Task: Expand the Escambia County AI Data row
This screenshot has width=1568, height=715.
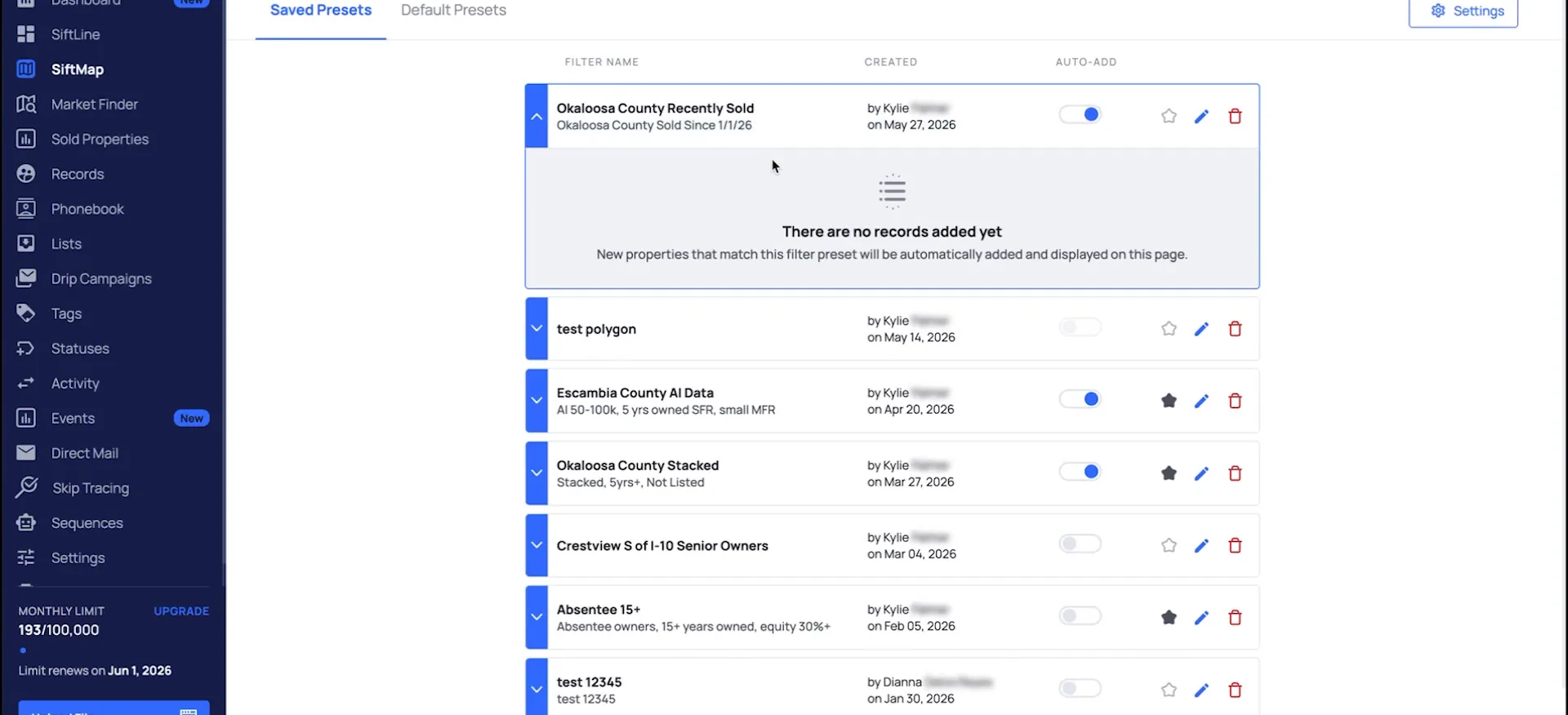Action: coord(537,401)
